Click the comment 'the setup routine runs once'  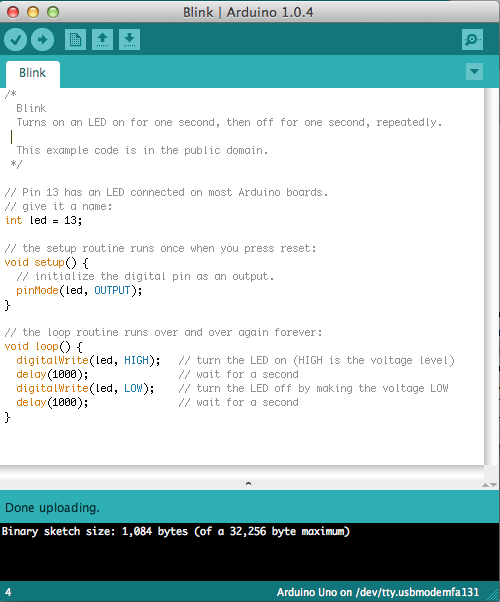(161, 248)
